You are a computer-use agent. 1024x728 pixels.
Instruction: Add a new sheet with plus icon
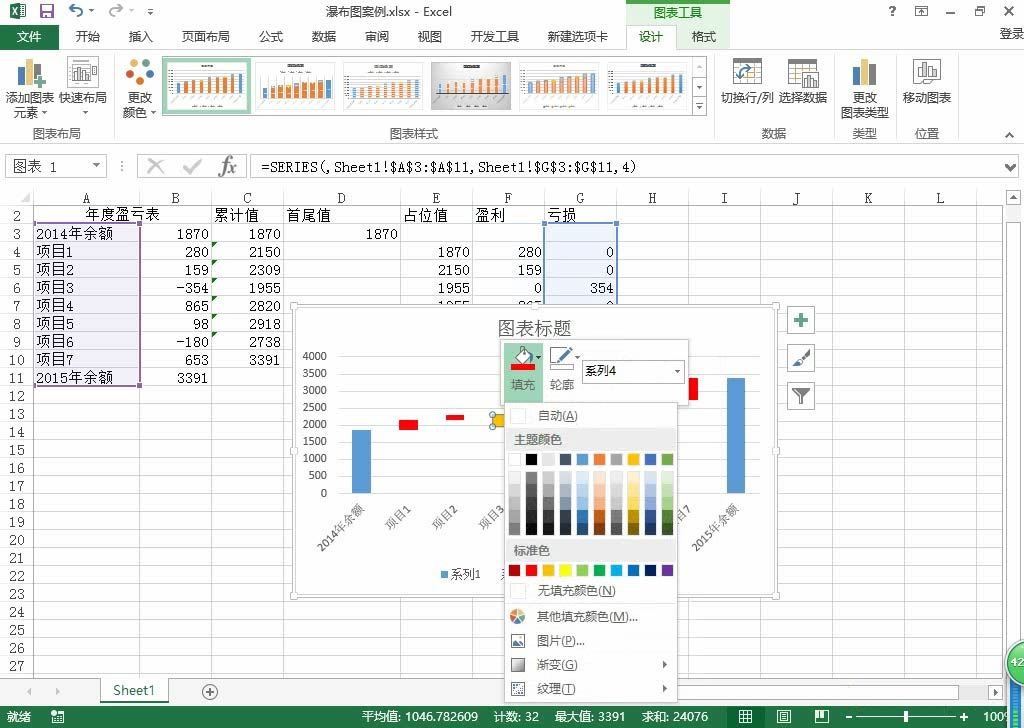coord(210,692)
